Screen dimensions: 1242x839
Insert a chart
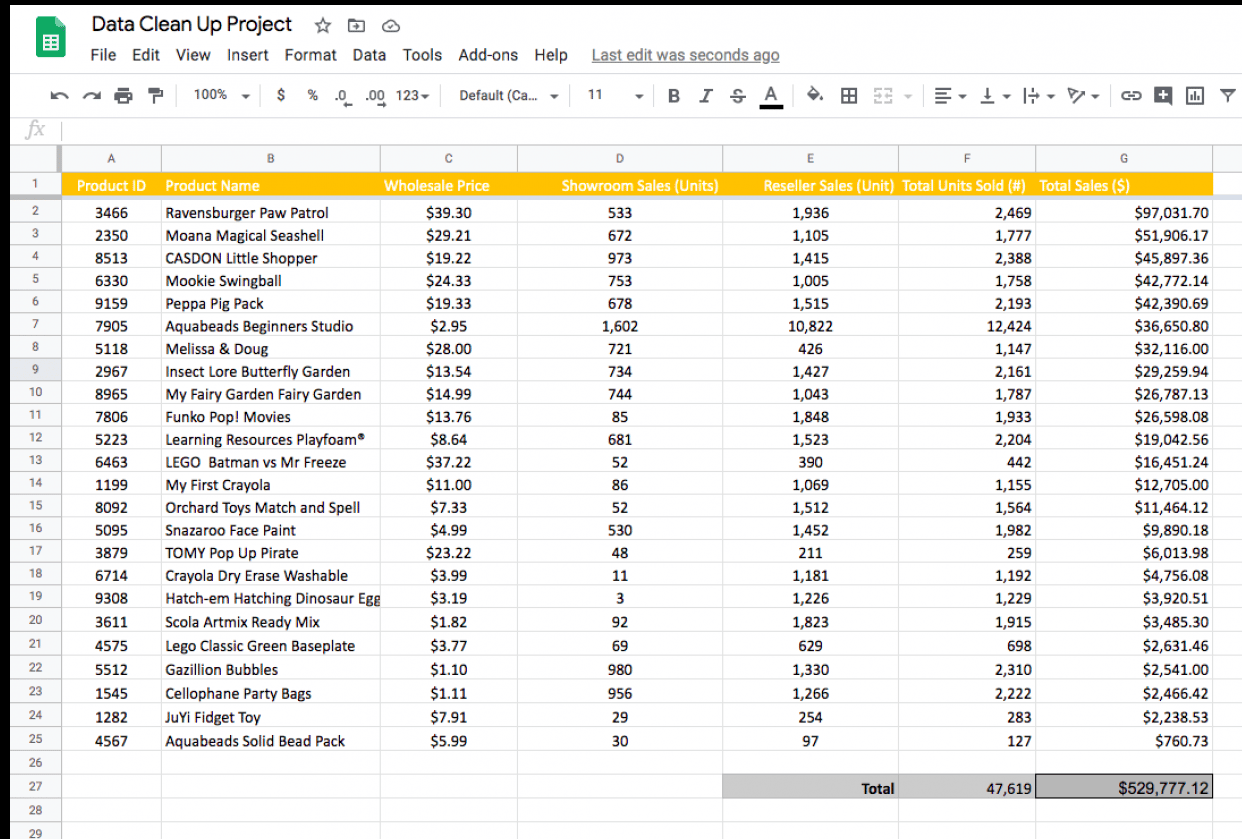point(1193,95)
